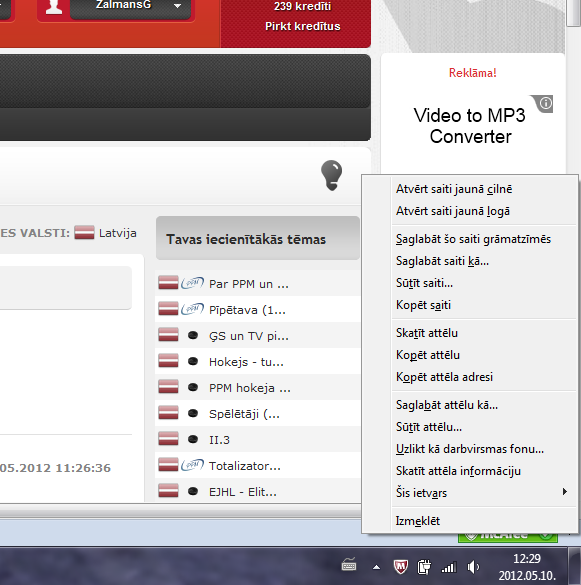
Task: Click the Pirkt kredītus link
Action: coord(303,26)
